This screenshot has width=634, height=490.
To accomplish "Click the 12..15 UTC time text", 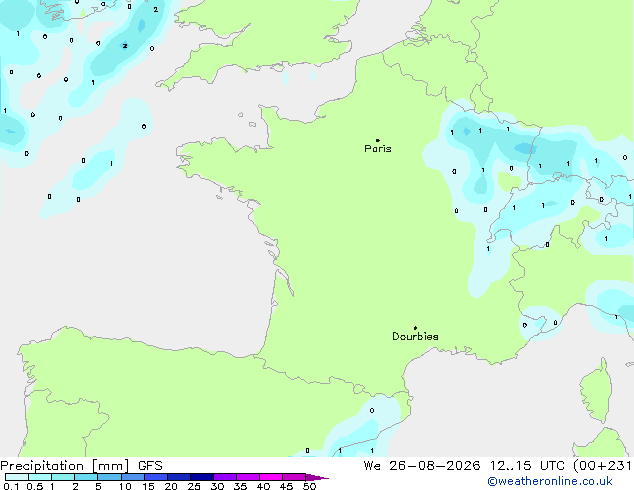I will click(526, 466).
